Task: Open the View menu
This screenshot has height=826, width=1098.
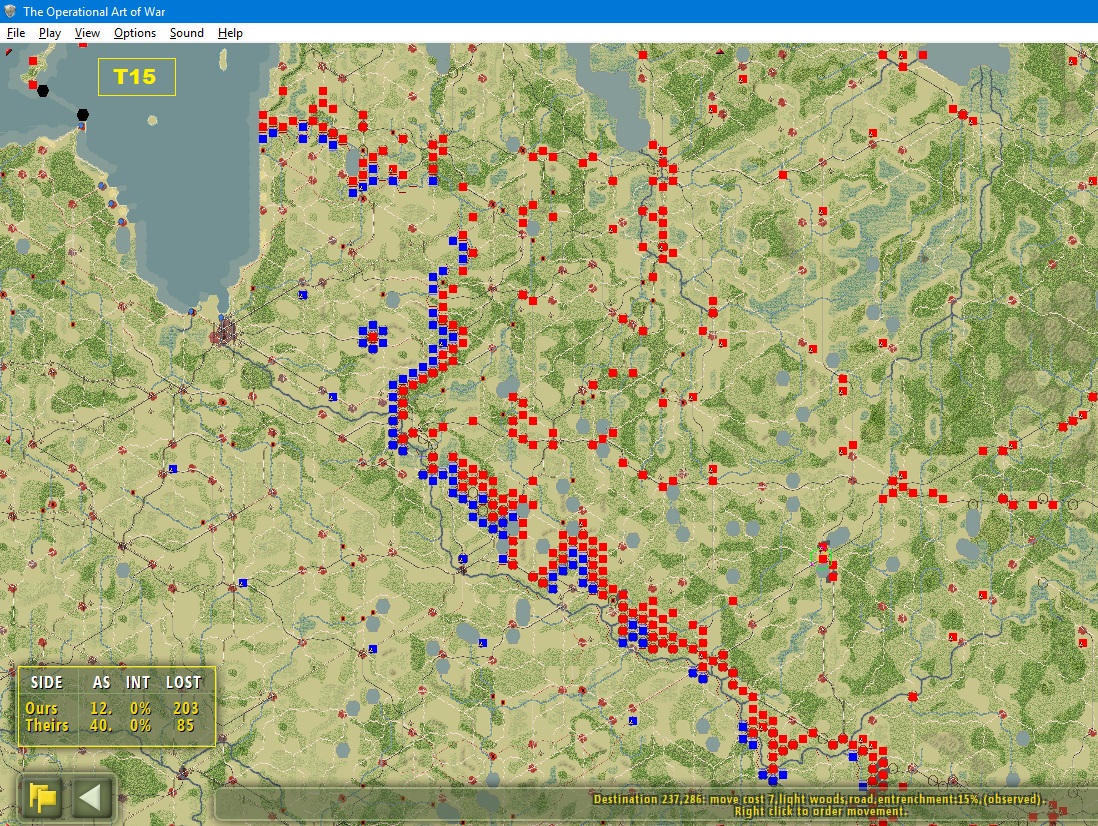Action: (87, 33)
